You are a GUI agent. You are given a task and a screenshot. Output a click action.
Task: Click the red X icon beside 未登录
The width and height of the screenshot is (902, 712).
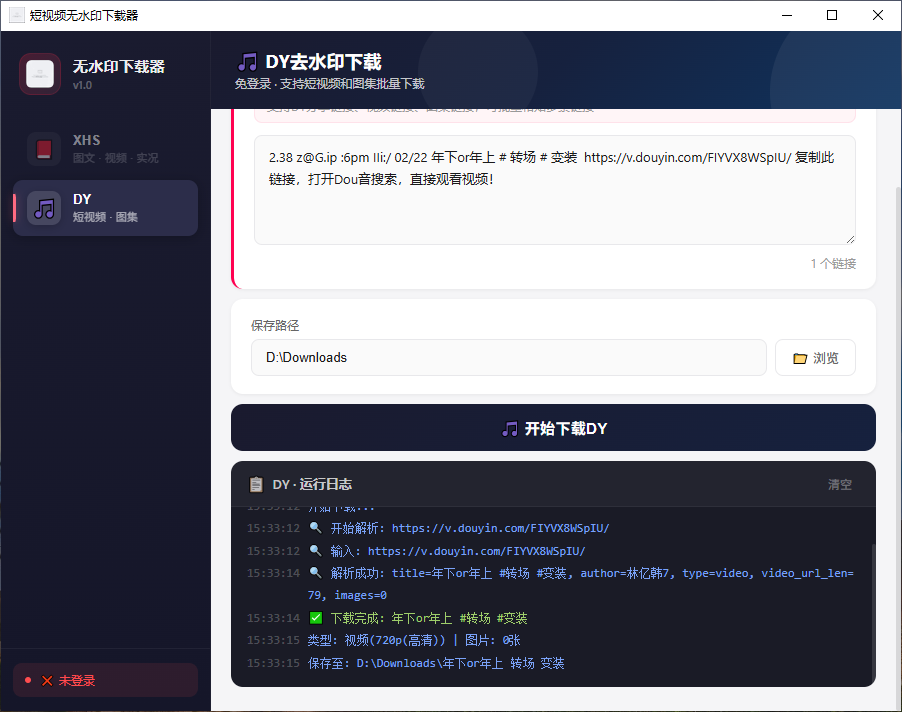tap(47, 681)
